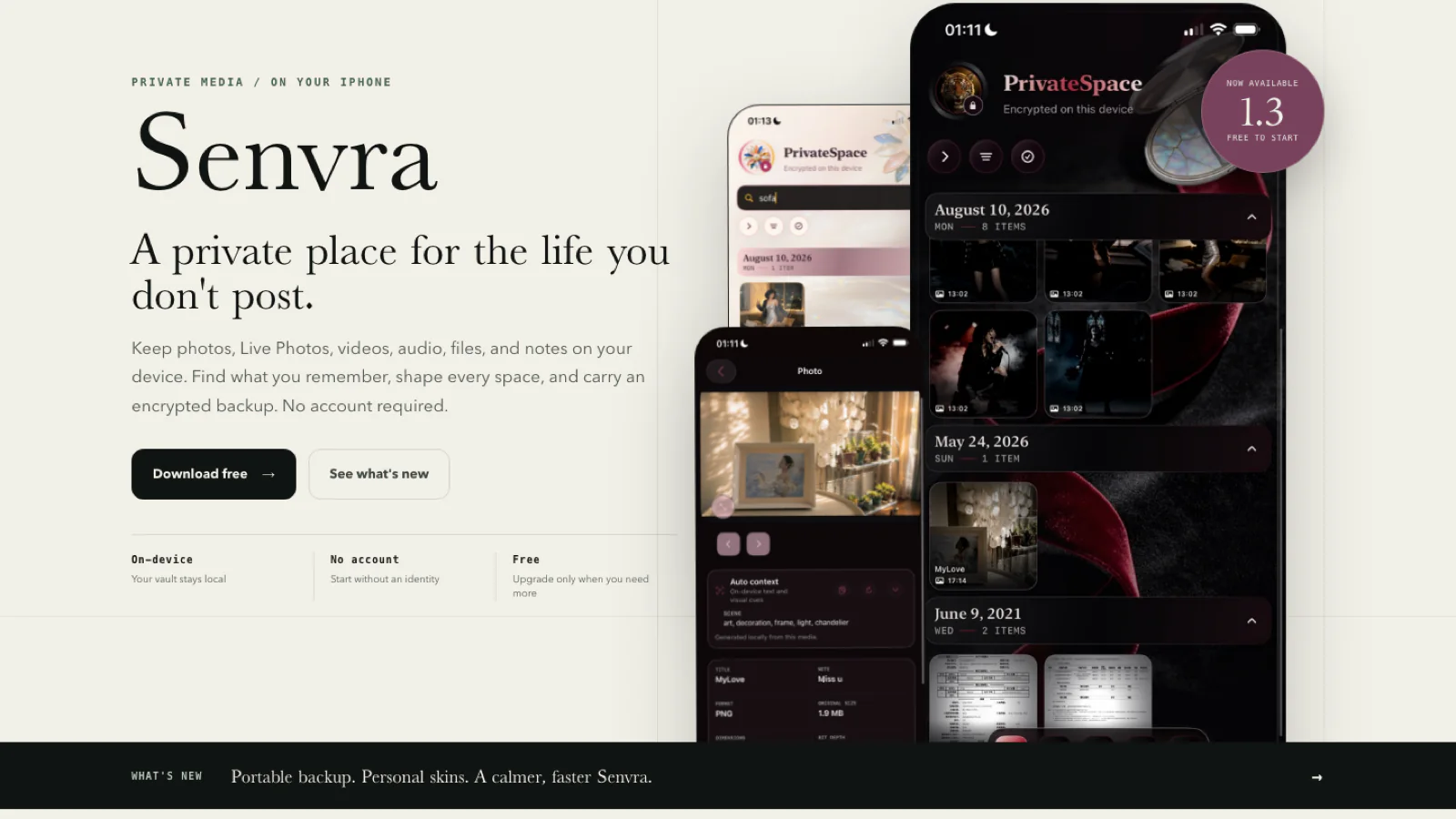Screen dimensions: 1456x819
Task: Tap the Wi-Fi icon in the large phone status bar
Action: tap(1218, 30)
